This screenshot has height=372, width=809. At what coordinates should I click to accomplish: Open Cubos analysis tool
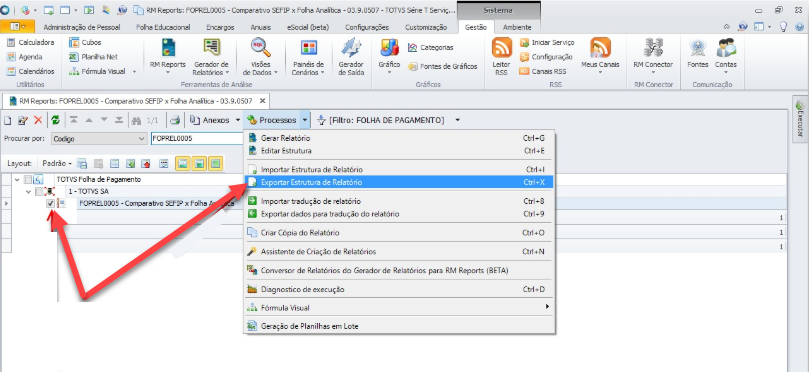point(85,43)
